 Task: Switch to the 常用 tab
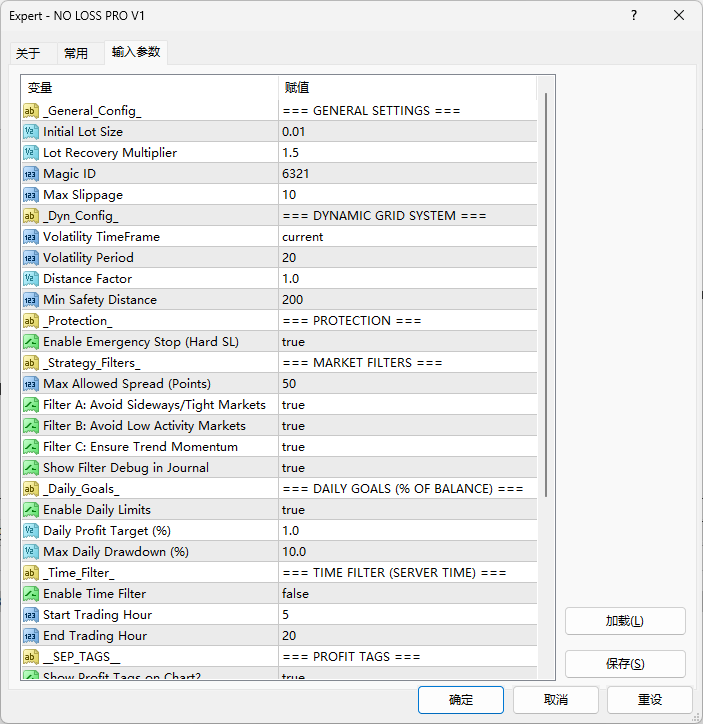click(76, 54)
